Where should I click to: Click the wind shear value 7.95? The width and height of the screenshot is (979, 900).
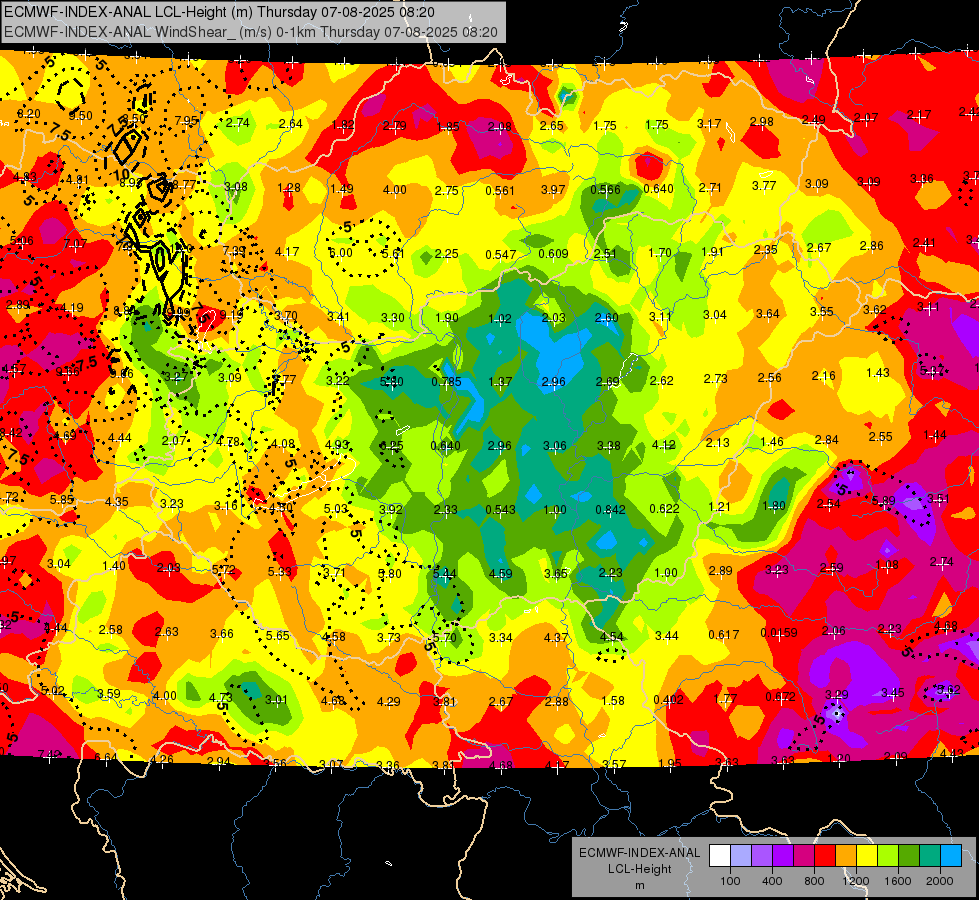[x=186, y=121]
